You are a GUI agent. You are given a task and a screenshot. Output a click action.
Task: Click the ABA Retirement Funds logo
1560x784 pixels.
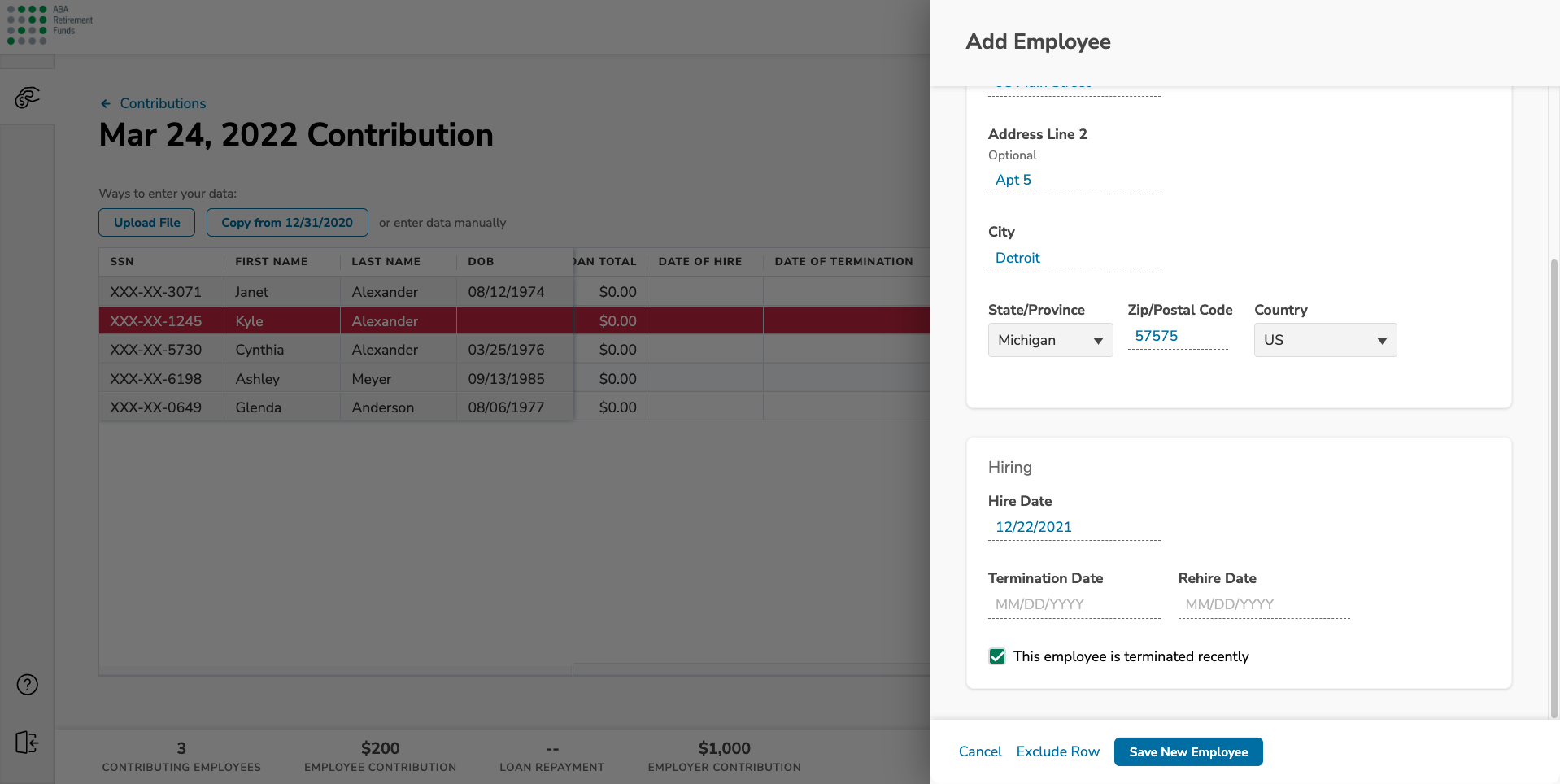tap(50, 24)
